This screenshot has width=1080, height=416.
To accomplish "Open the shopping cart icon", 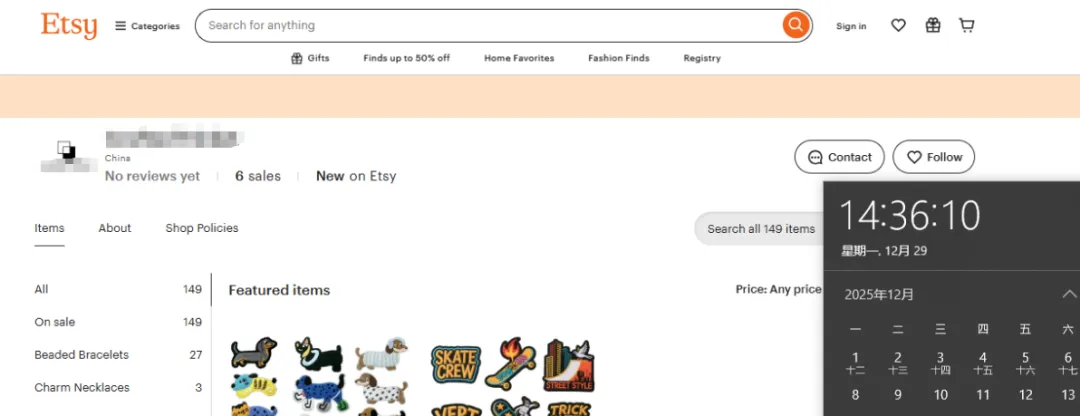I will click(966, 25).
